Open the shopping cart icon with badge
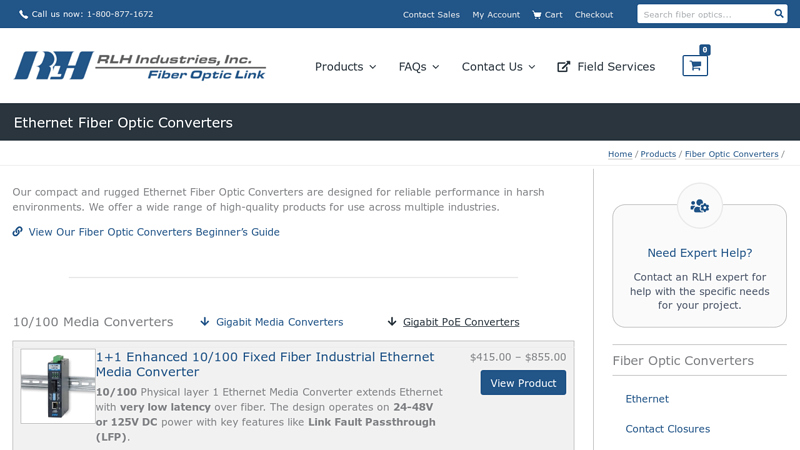The image size is (800, 450). click(694, 65)
